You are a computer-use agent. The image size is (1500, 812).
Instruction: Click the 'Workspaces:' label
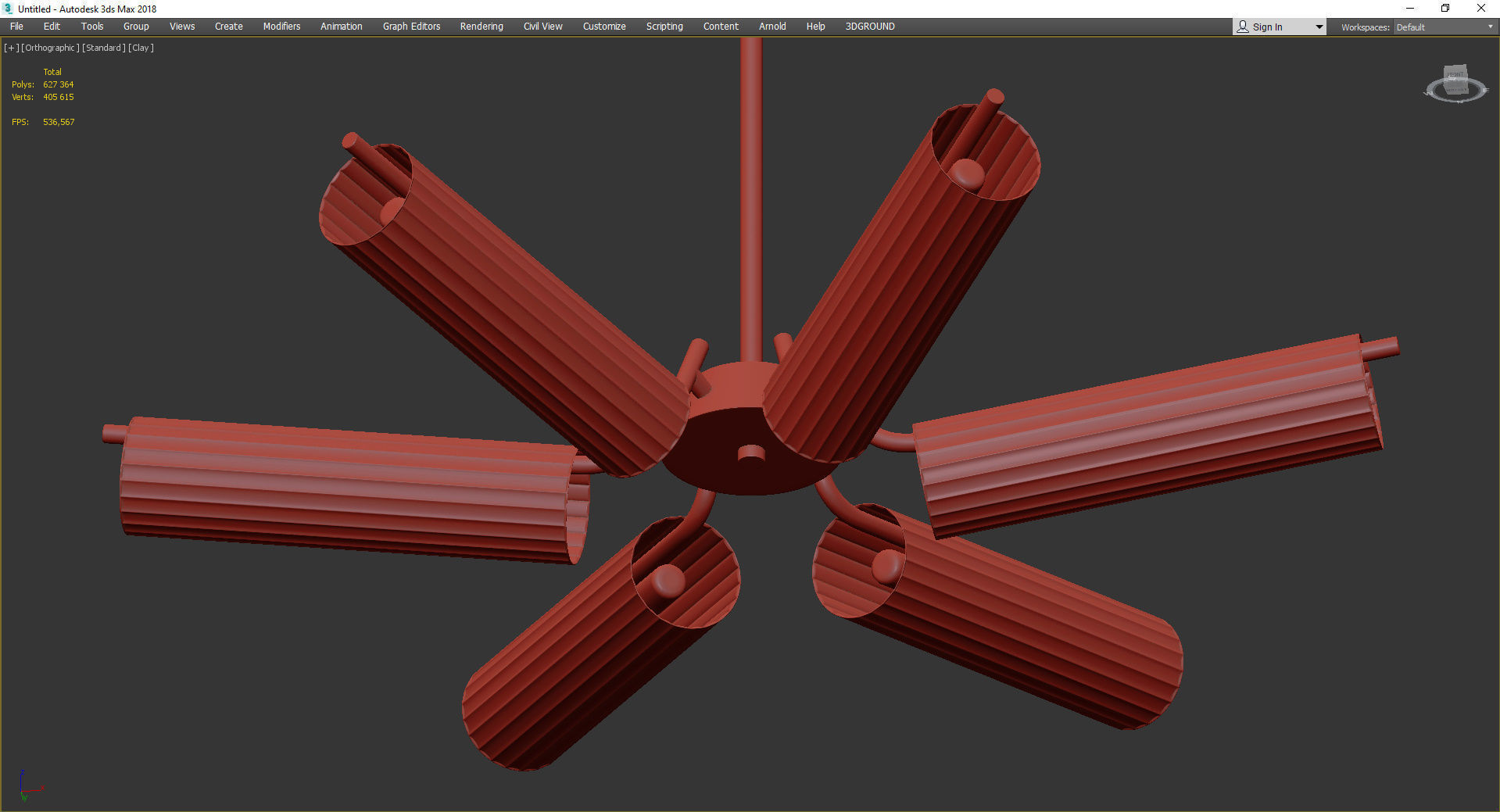pyautogui.click(x=1365, y=27)
